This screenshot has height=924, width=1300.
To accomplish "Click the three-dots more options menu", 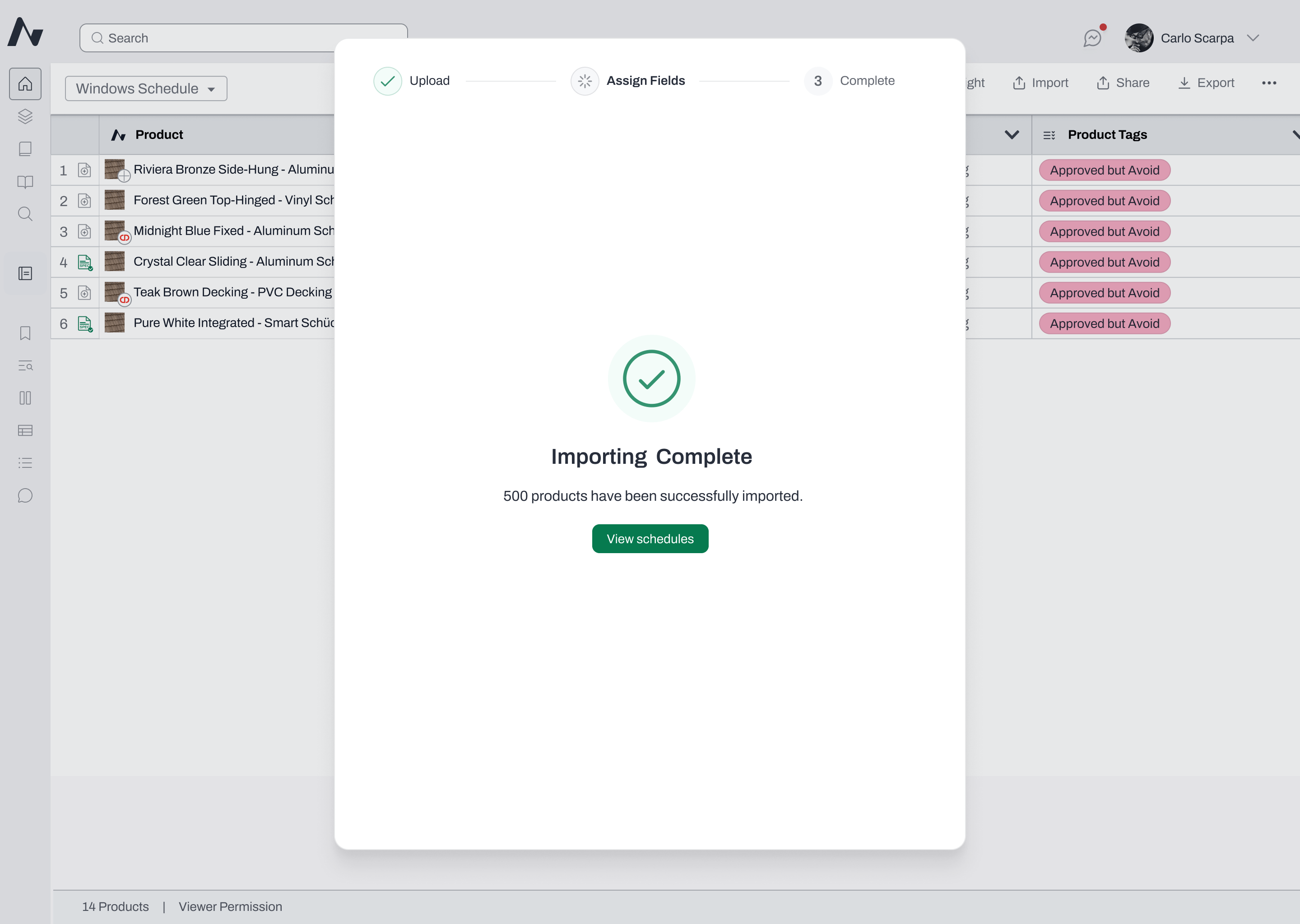I will 1269,83.
